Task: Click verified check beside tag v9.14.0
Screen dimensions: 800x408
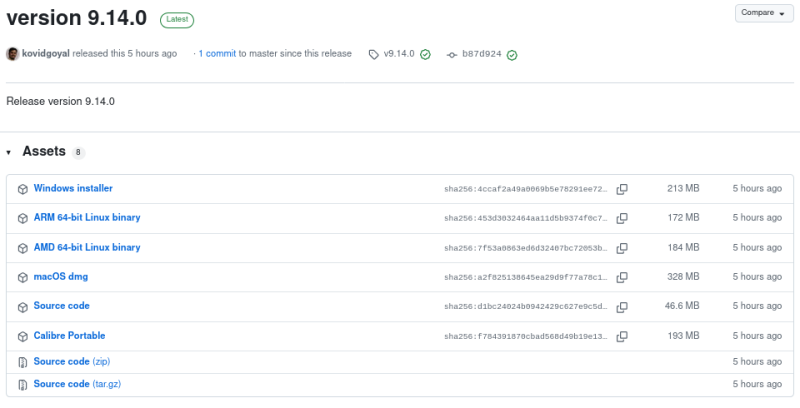Action: click(x=425, y=55)
